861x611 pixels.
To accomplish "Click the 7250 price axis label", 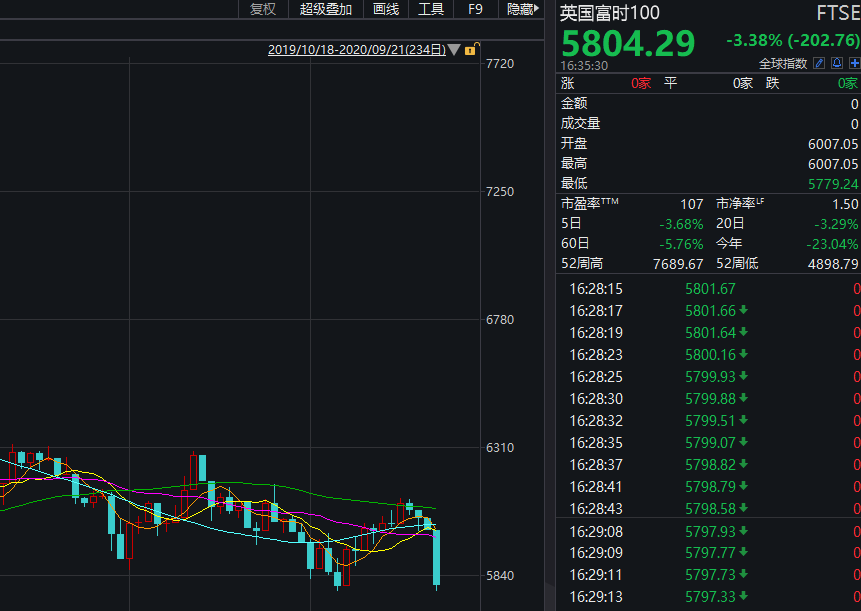I will [x=500, y=192].
